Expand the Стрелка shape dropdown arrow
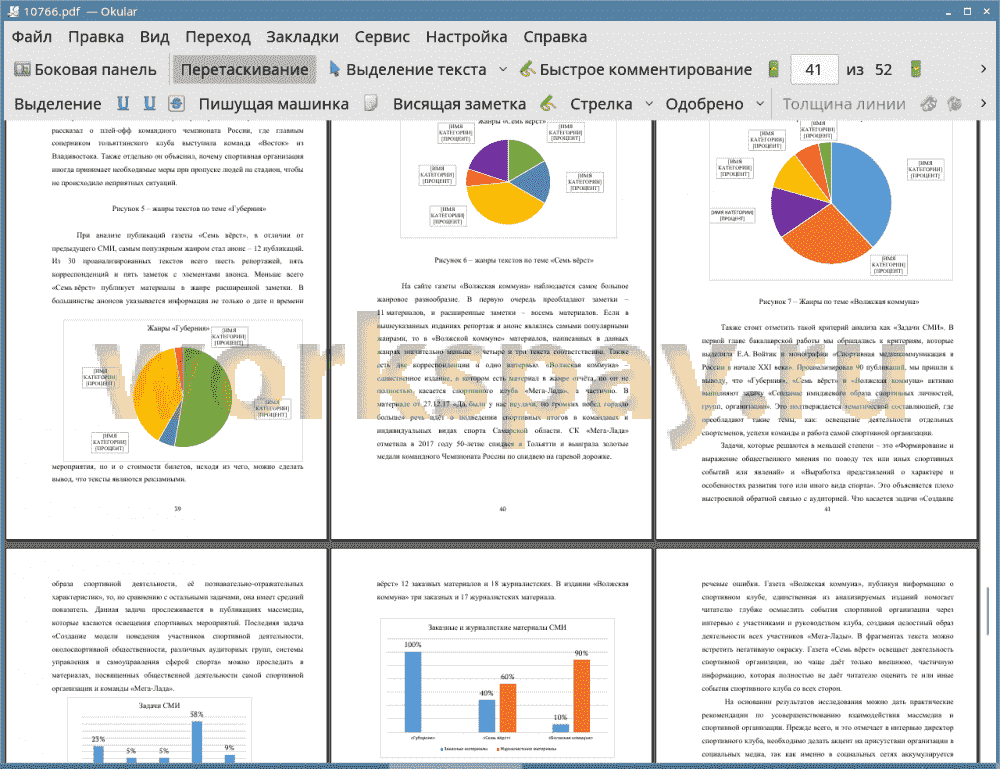Screen dimensions: 1000x769 649,104
